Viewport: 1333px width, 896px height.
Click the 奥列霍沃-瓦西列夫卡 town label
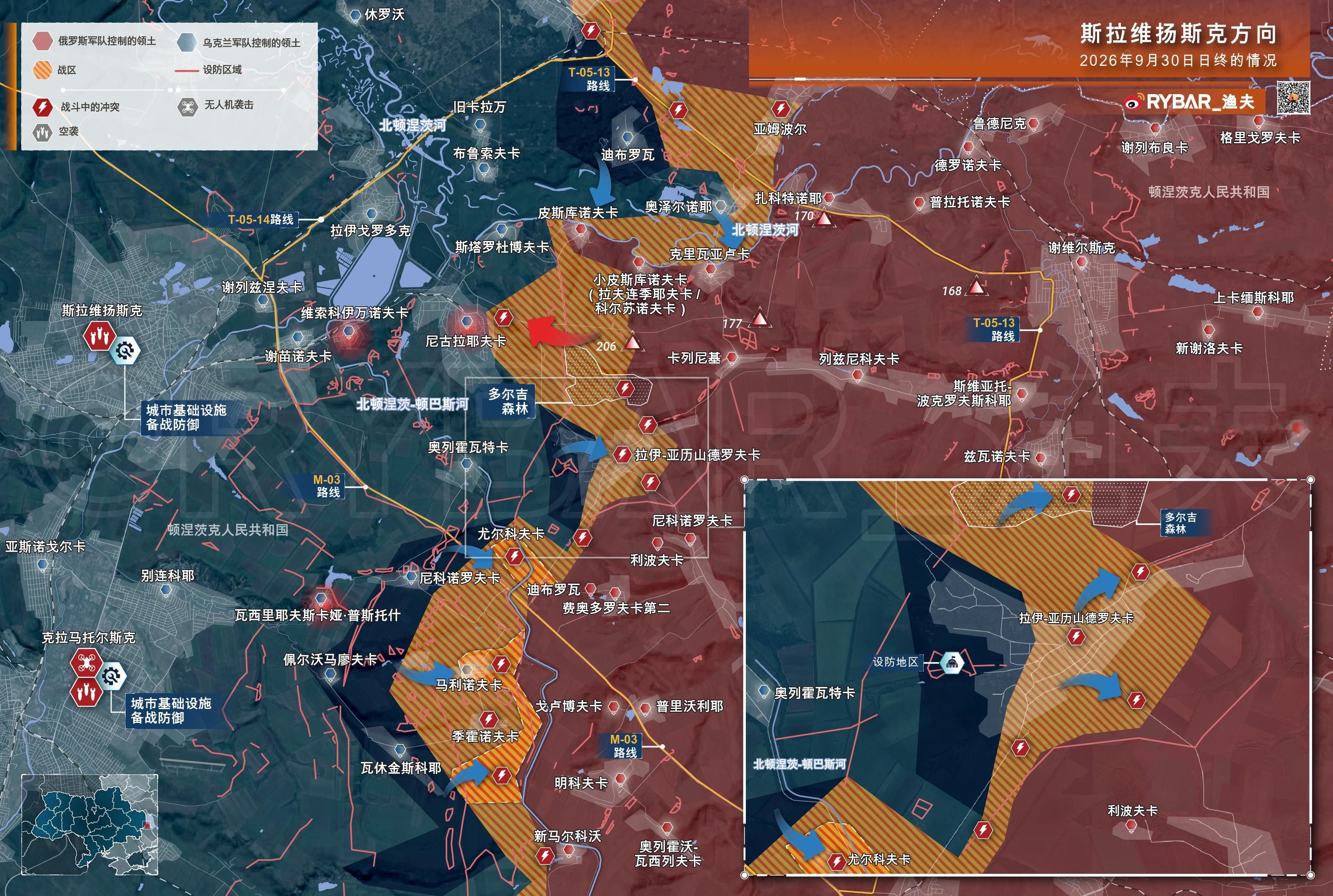coord(668,854)
